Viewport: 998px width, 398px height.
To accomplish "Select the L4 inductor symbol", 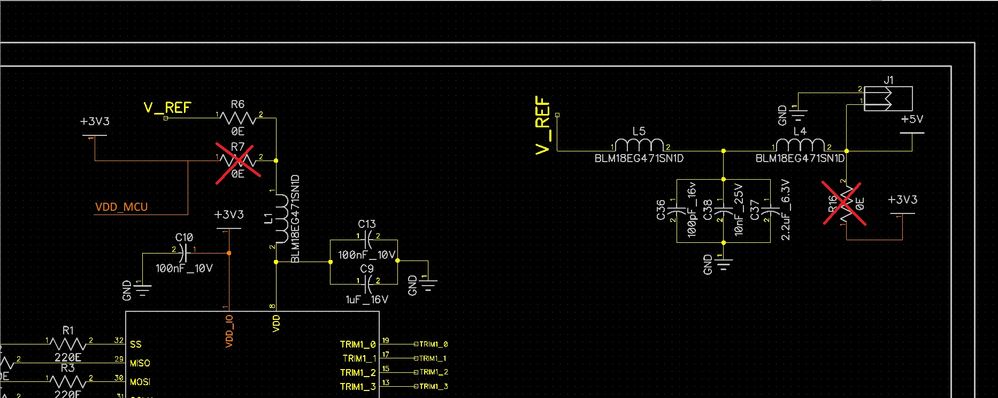I will (x=801, y=145).
